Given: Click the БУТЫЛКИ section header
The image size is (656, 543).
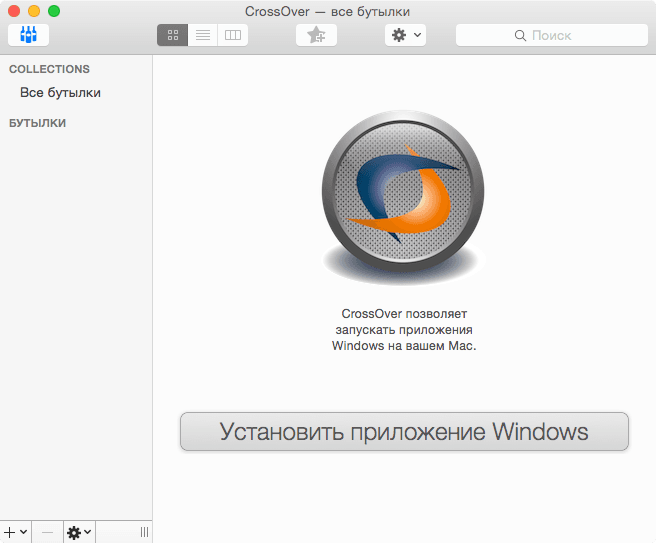Looking at the screenshot, I should 38,123.
